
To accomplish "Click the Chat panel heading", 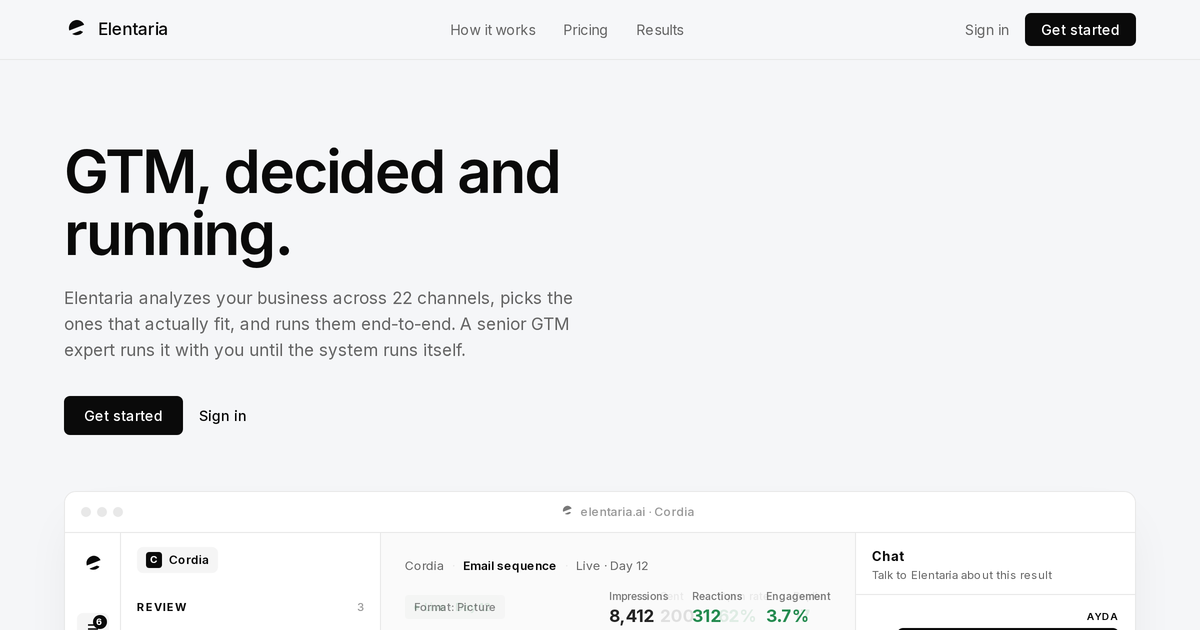I will (888, 556).
